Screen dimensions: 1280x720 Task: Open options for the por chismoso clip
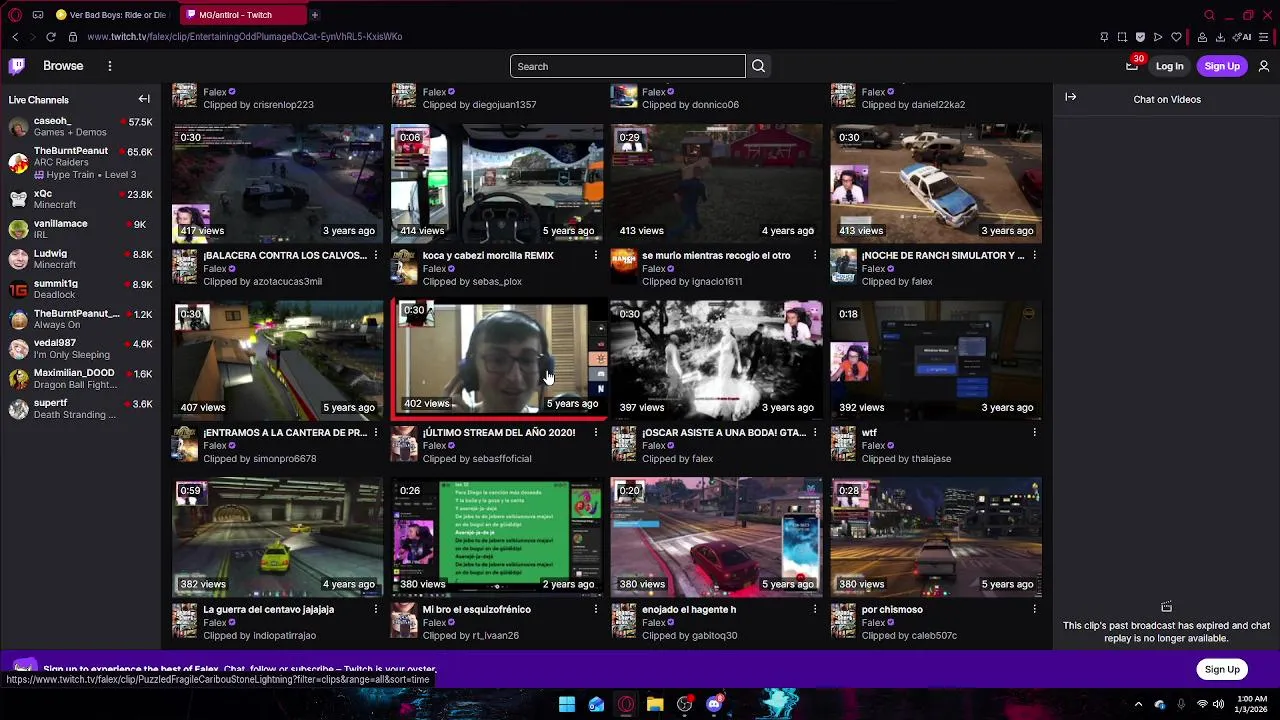click(x=1034, y=609)
